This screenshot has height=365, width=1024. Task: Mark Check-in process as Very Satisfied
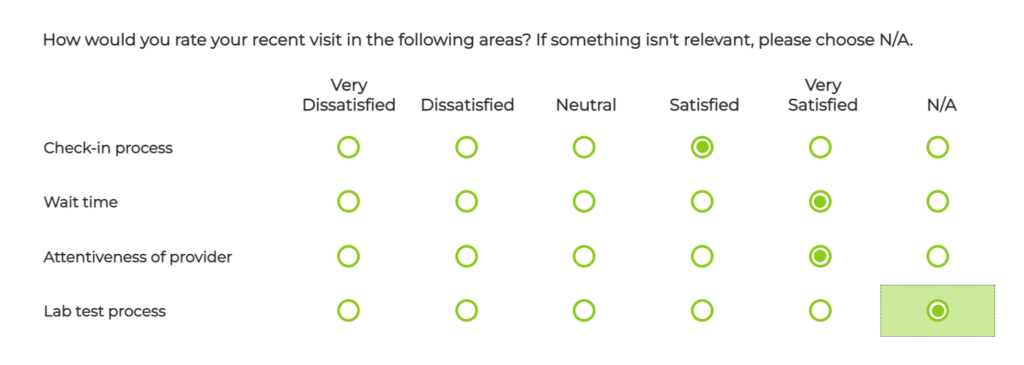pyautogui.click(x=820, y=148)
